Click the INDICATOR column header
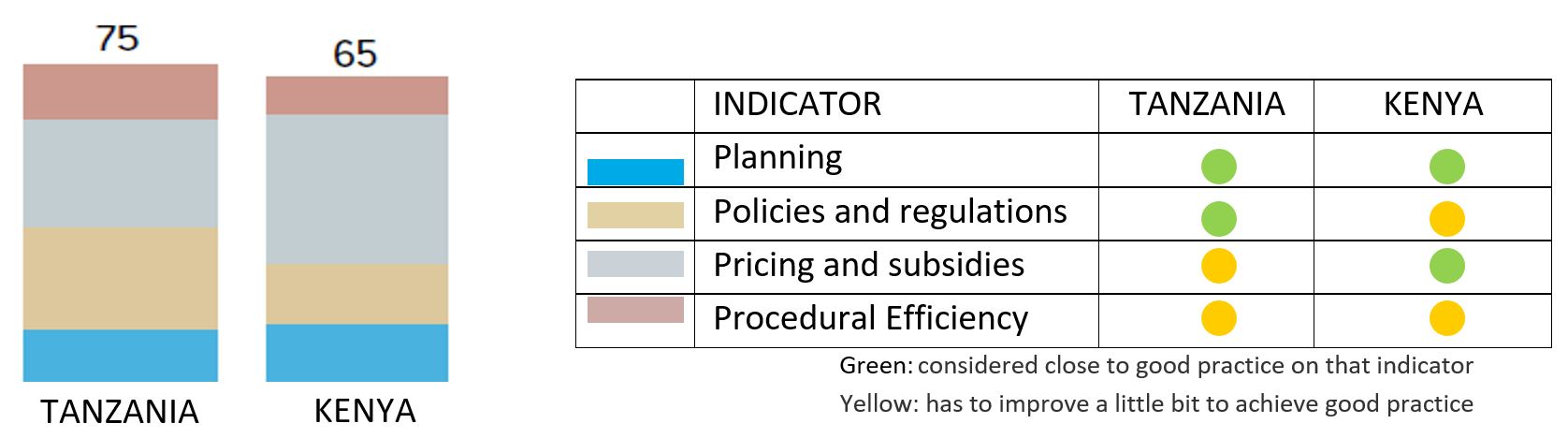This screenshot has width=1568, height=438. [797, 104]
